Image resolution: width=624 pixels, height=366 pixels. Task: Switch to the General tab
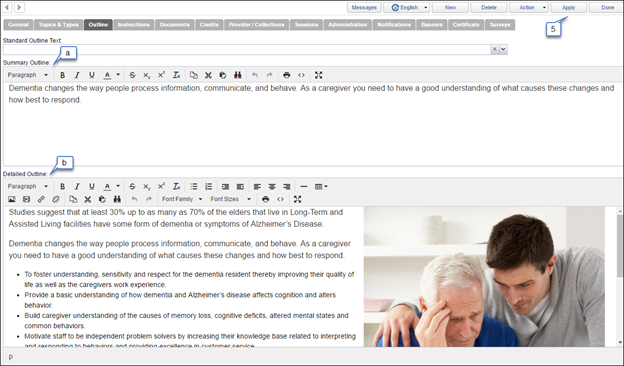pyautogui.click(x=18, y=25)
